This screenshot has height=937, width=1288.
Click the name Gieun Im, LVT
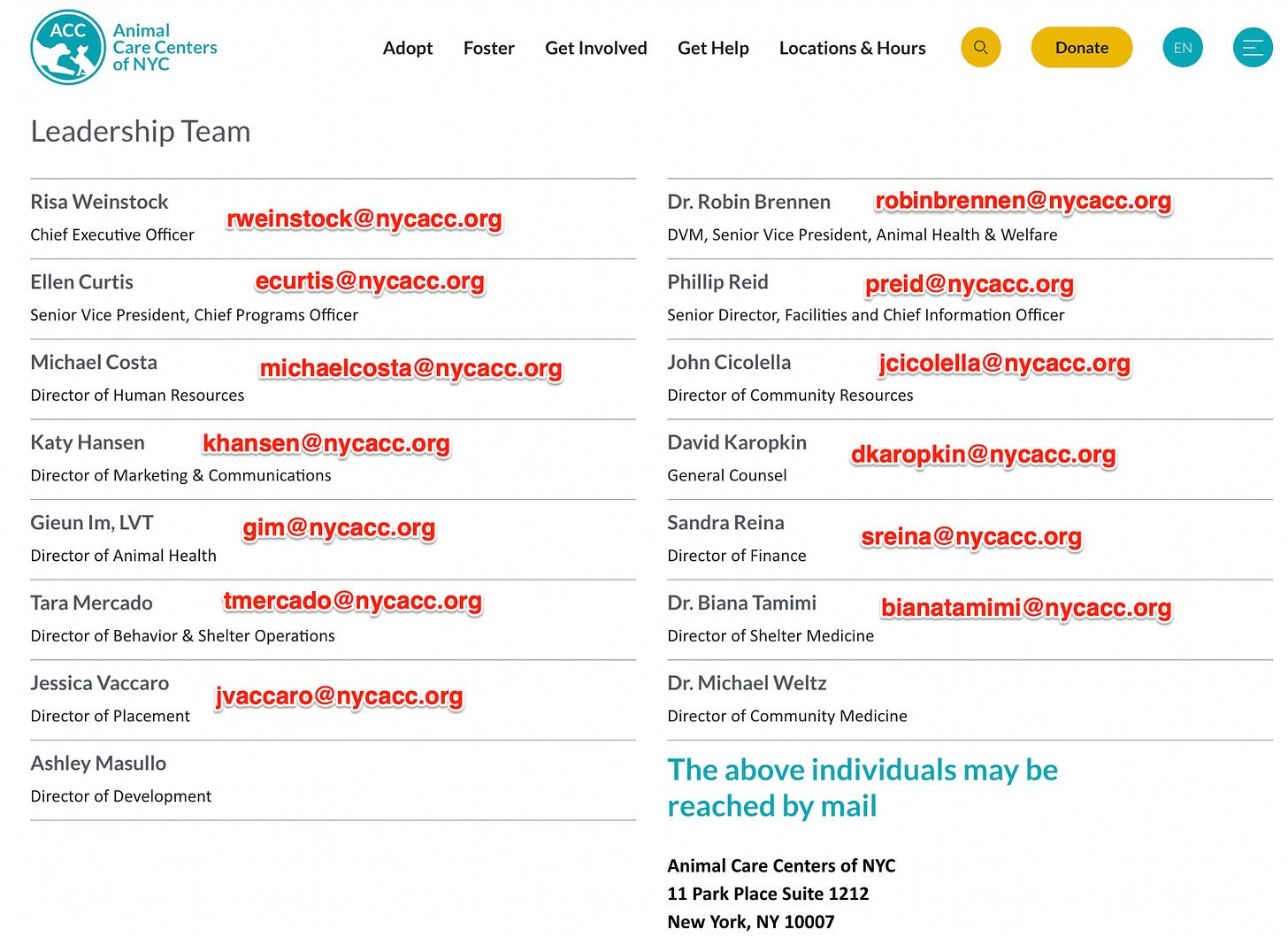(x=92, y=523)
